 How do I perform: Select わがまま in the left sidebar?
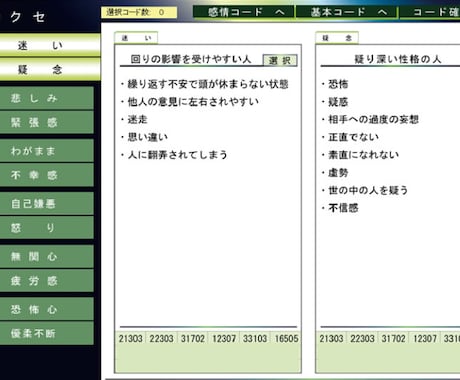46,151
